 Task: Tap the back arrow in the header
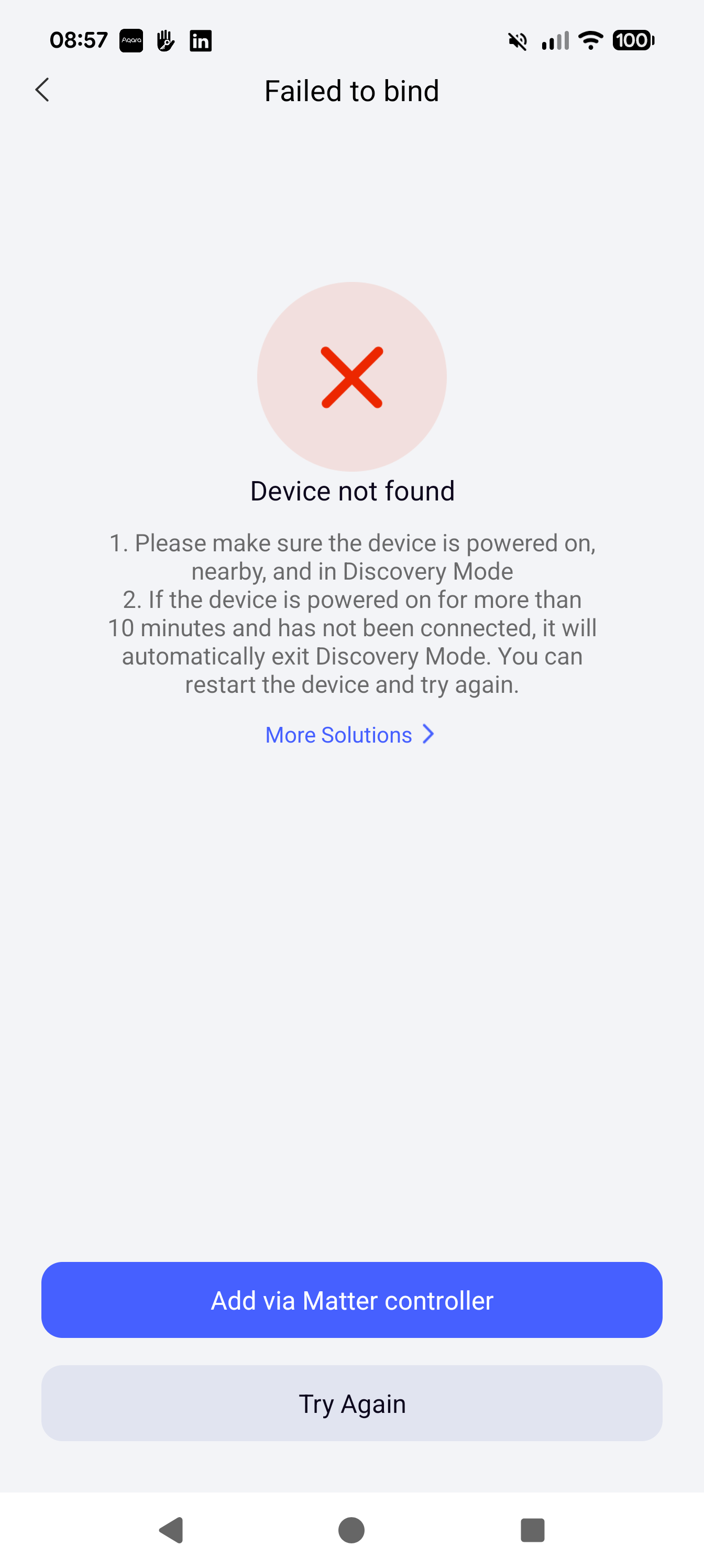(x=42, y=90)
